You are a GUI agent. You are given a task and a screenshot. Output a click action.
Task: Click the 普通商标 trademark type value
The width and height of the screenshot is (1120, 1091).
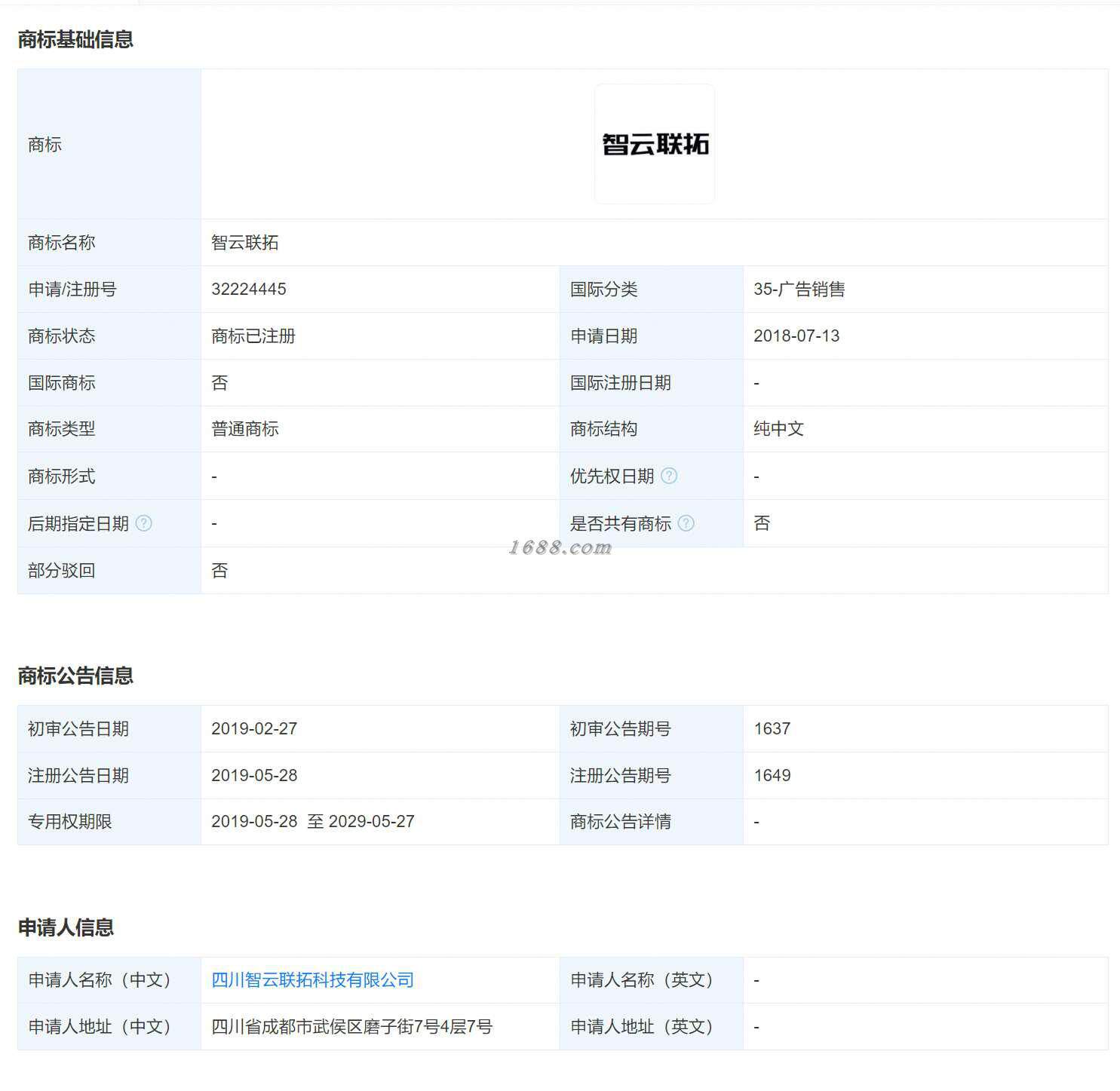click(x=245, y=428)
